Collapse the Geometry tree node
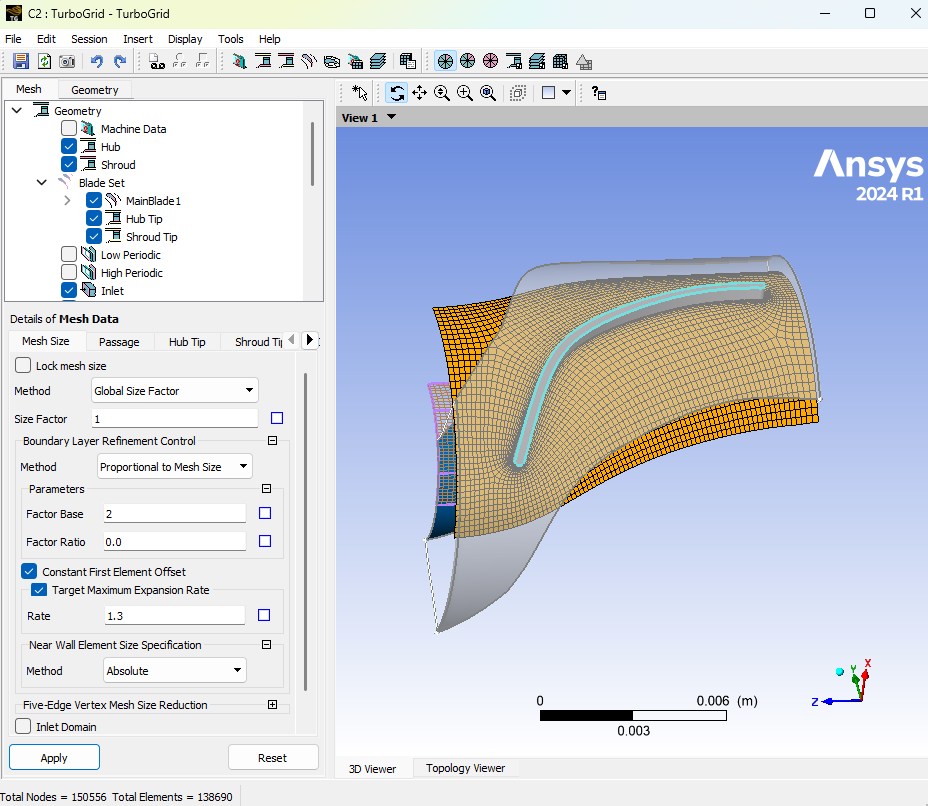This screenshot has width=928, height=806. (x=17, y=110)
